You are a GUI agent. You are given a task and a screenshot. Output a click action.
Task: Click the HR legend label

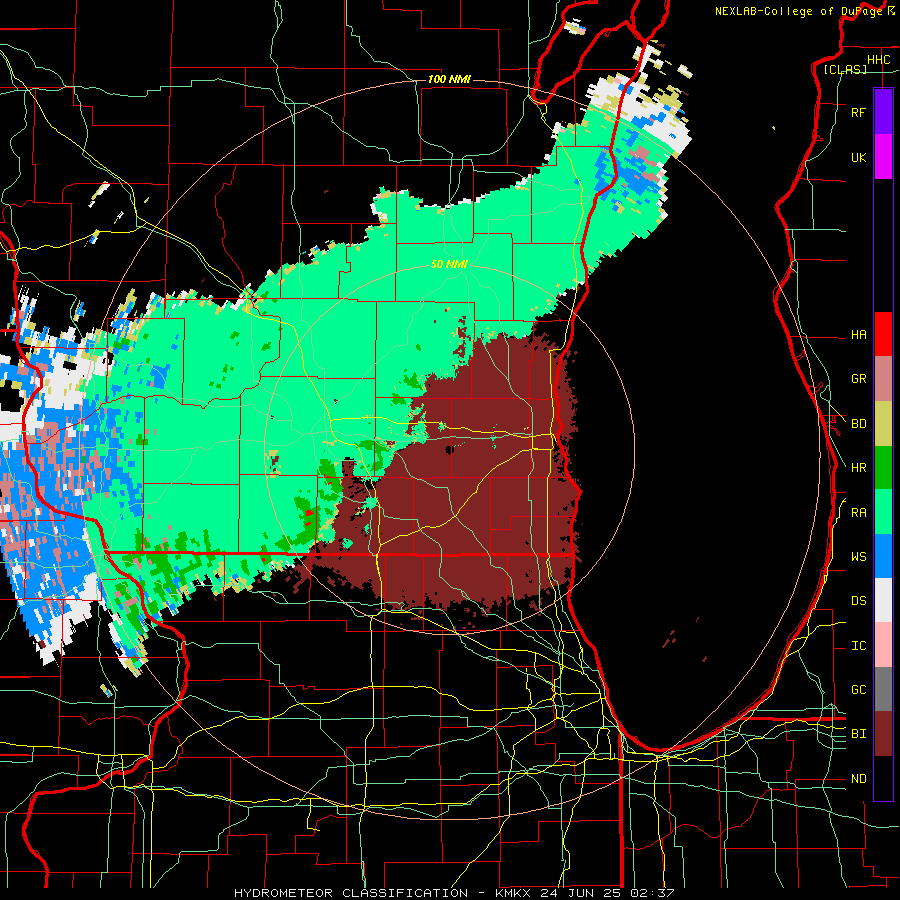pos(858,468)
